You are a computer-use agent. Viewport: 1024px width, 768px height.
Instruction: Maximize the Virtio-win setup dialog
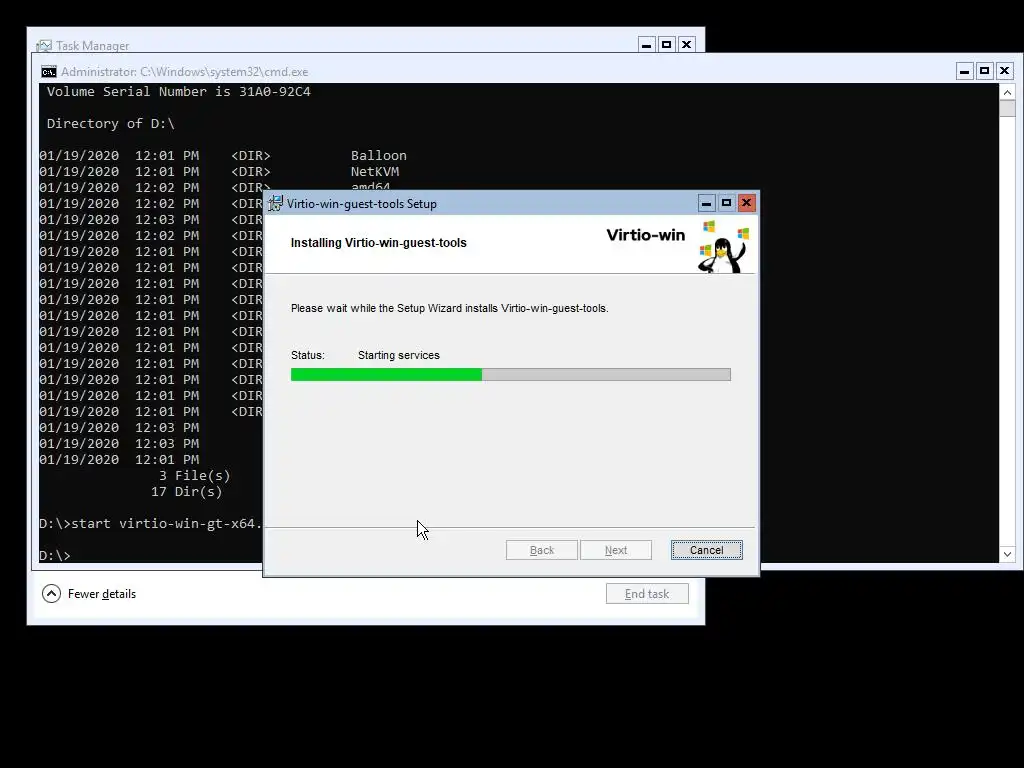click(726, 203)
